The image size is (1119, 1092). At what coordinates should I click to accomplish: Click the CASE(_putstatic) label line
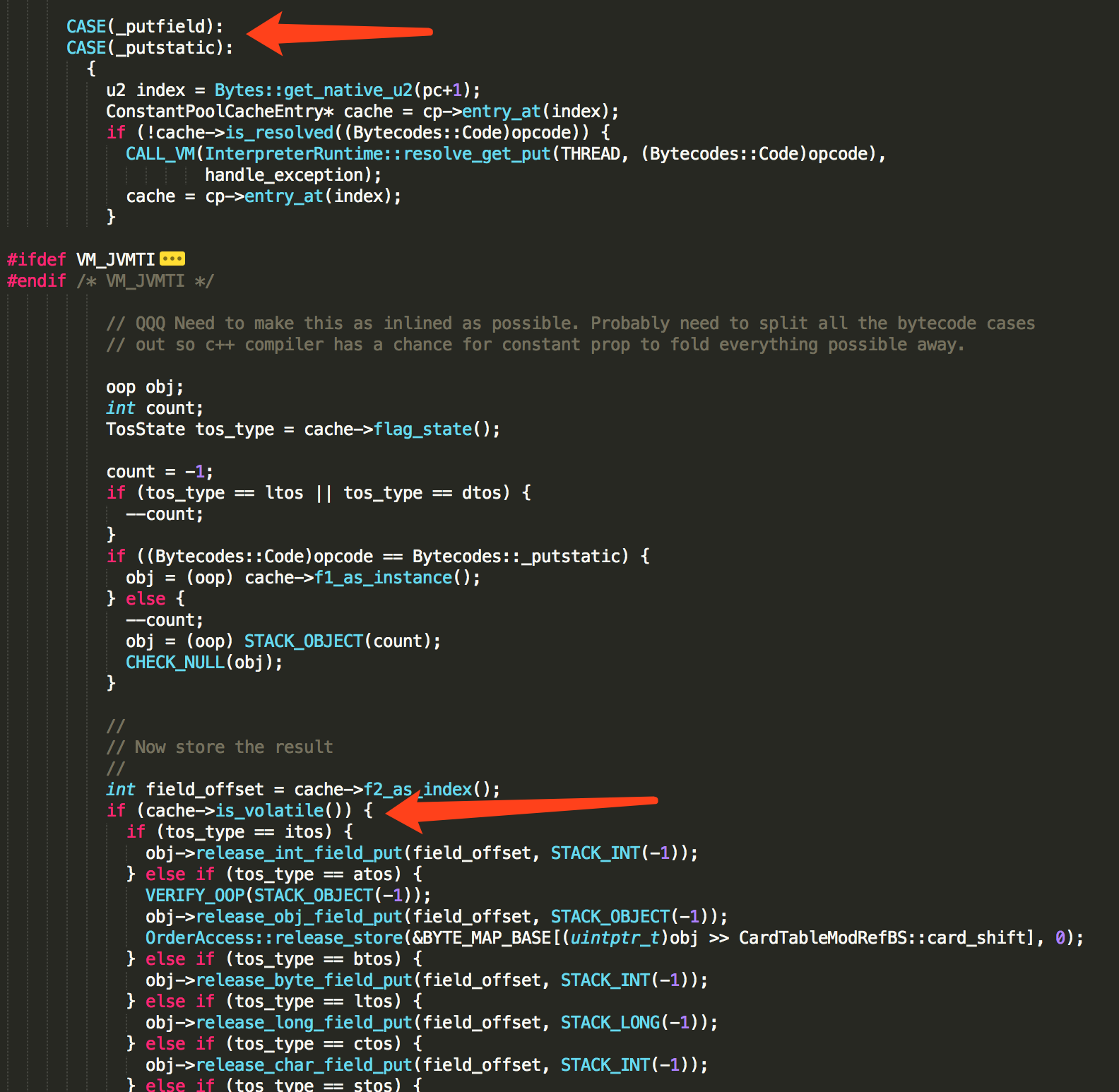tap(149, 48)
